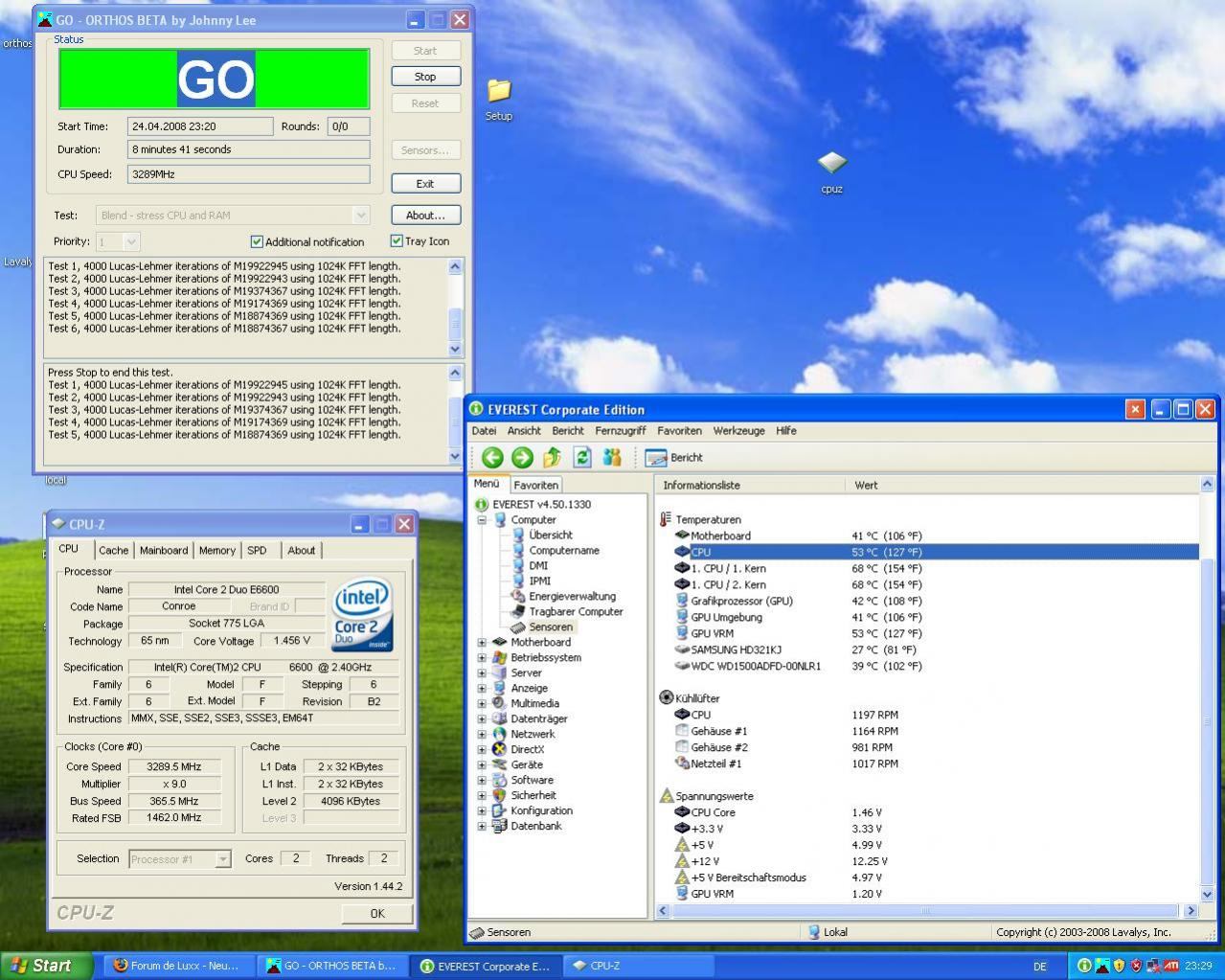Expand the Betriebssystem tree node
The image size is (1225, 980).
pyautogui.click(x=482, y=657)
